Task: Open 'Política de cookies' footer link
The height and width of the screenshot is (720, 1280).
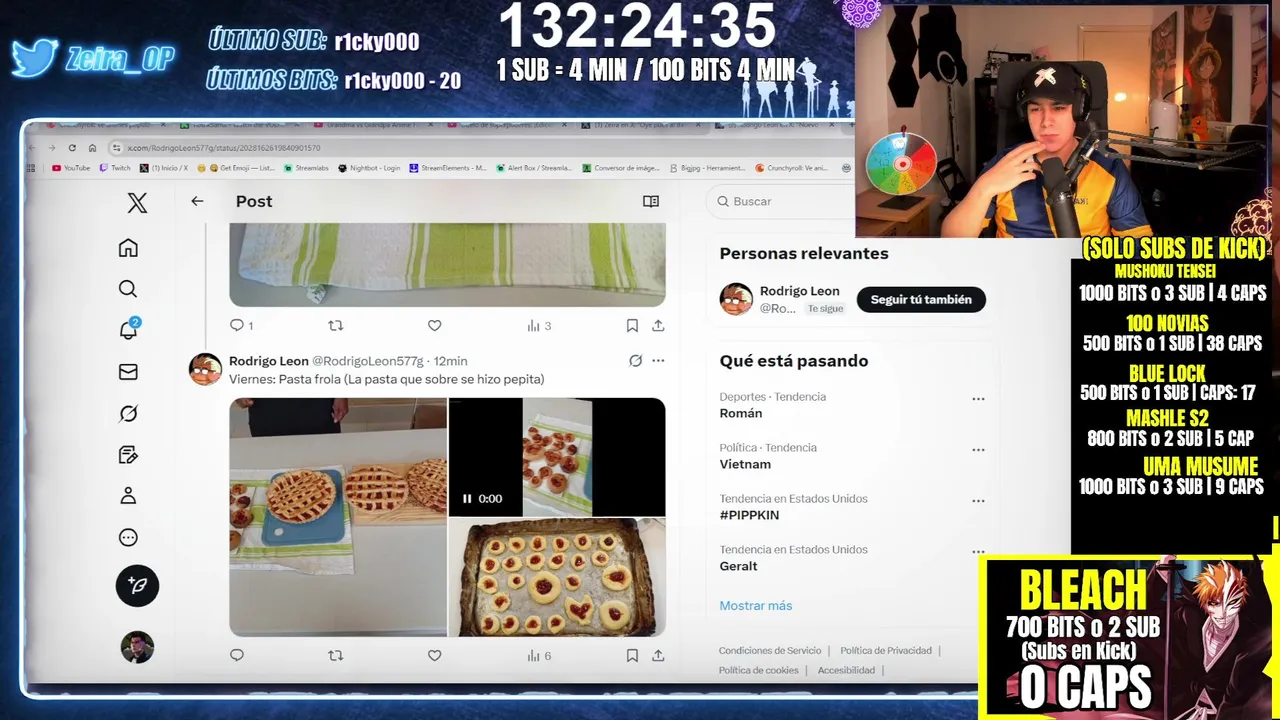Action: tap(759, 670)
